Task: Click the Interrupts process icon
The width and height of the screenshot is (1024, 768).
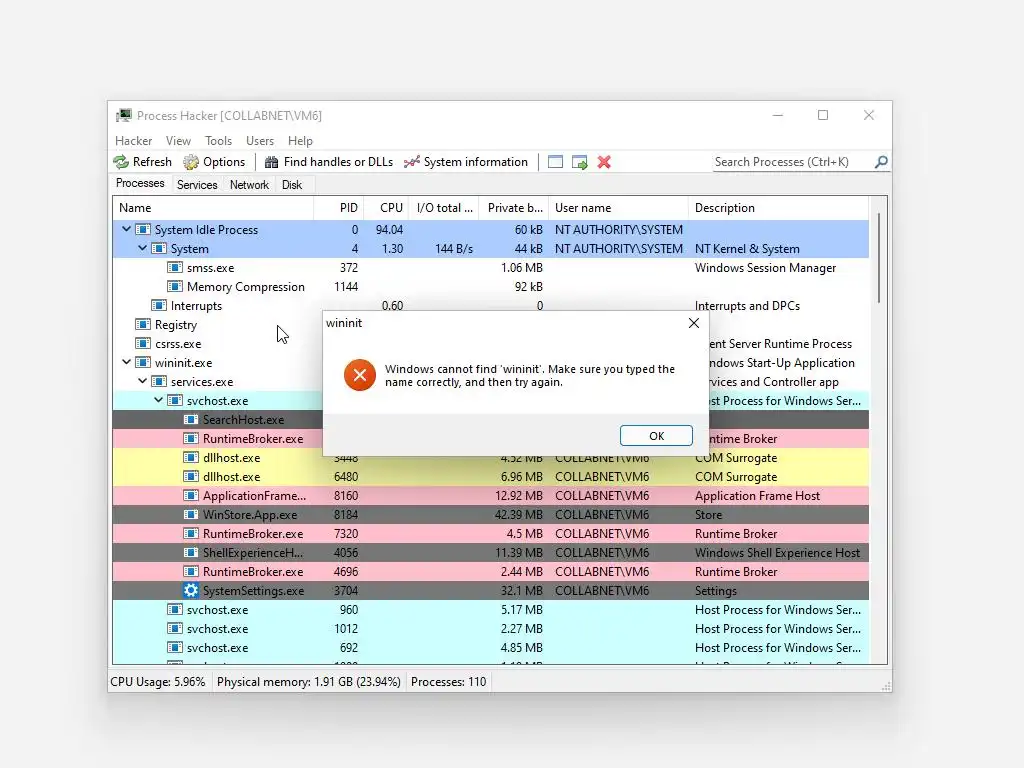Action: (159, 306)
